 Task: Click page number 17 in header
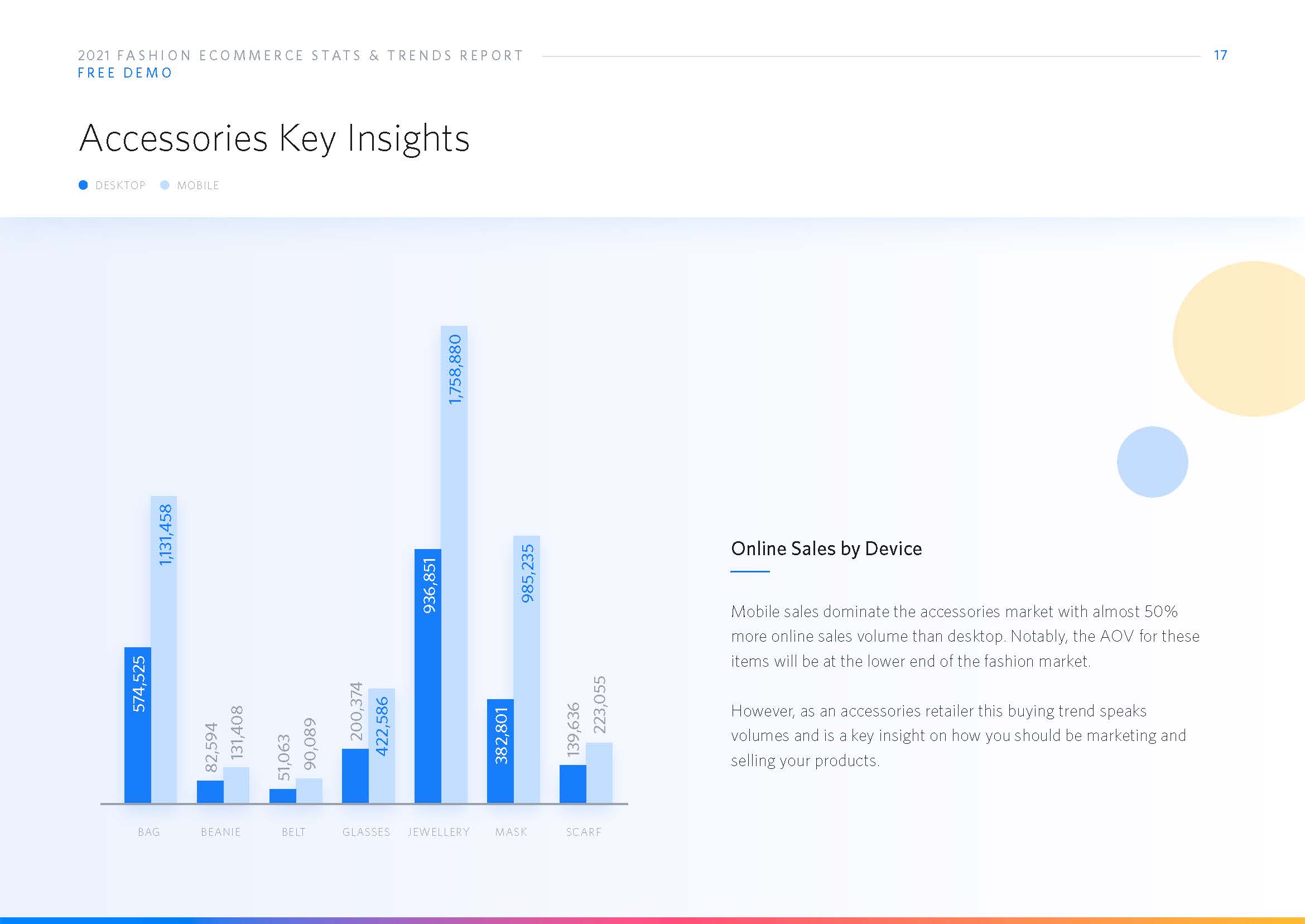pyautogui.click(x=1220, y=55)
